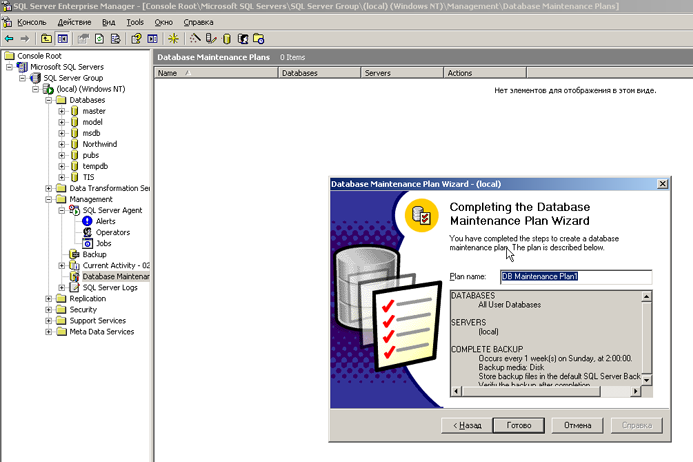Image resolution: width=693 pixels, height=462 pixels.
Task: Click the Back arrow toolbar icon
Action: 9,39
